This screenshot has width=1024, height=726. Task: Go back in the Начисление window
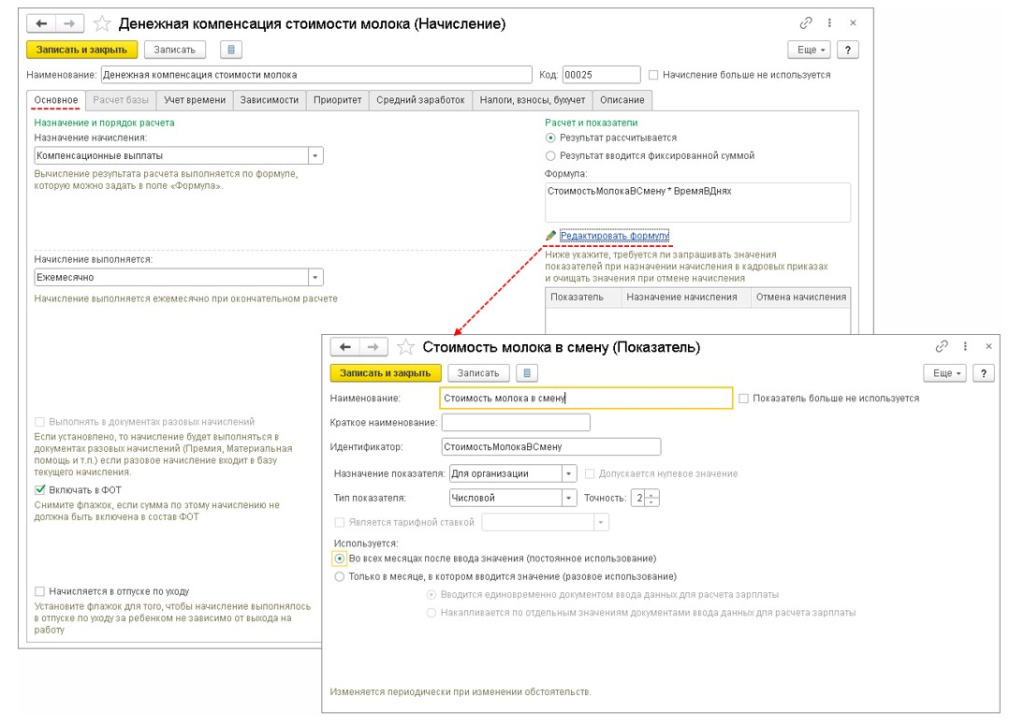(x=41, y=24)
